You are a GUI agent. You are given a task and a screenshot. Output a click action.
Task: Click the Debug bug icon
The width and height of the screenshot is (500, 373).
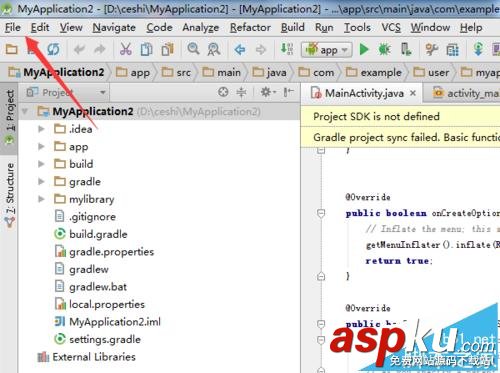[384, 50]
